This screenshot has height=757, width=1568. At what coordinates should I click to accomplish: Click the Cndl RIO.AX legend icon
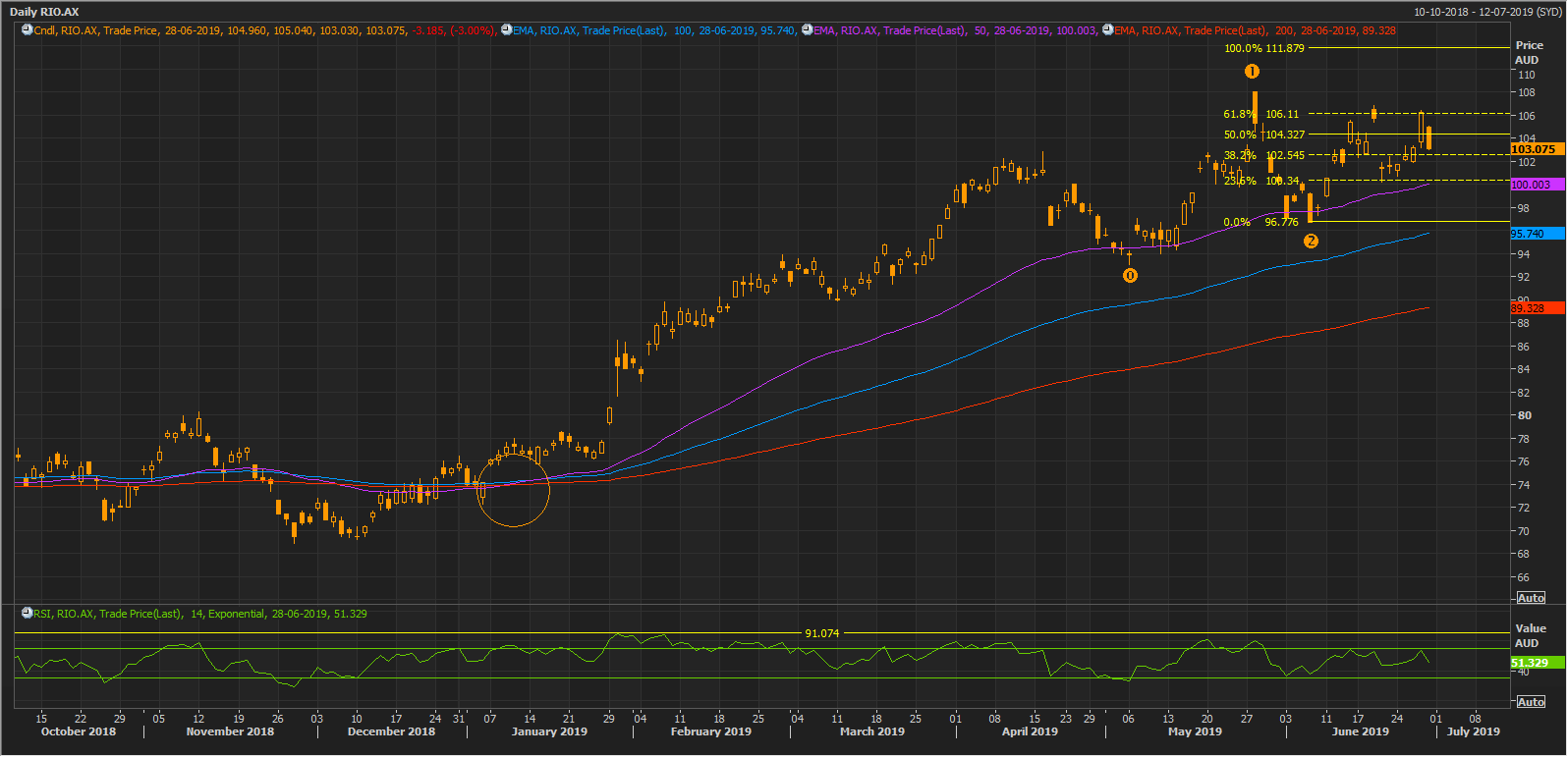tap(28, 30)
